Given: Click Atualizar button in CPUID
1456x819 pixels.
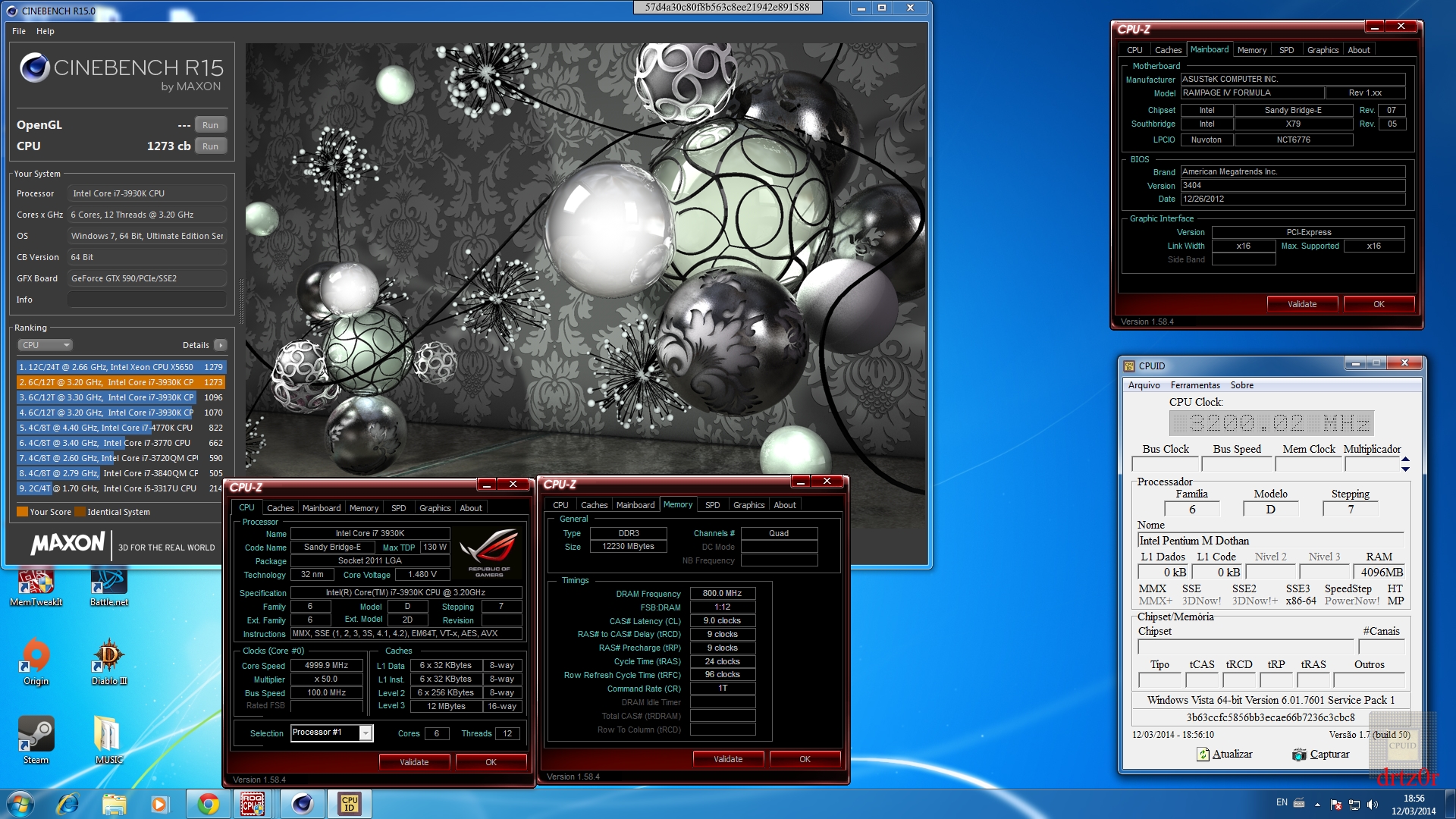Looking at the screenshot, I should tap(1224, 754).
